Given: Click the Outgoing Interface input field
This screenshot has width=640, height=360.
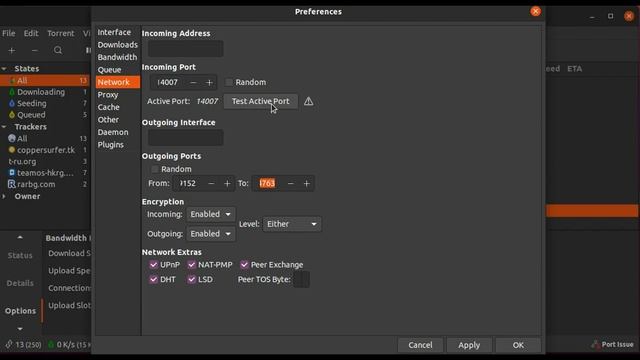Looking at the screenshot, I should [x=185, y=138].
